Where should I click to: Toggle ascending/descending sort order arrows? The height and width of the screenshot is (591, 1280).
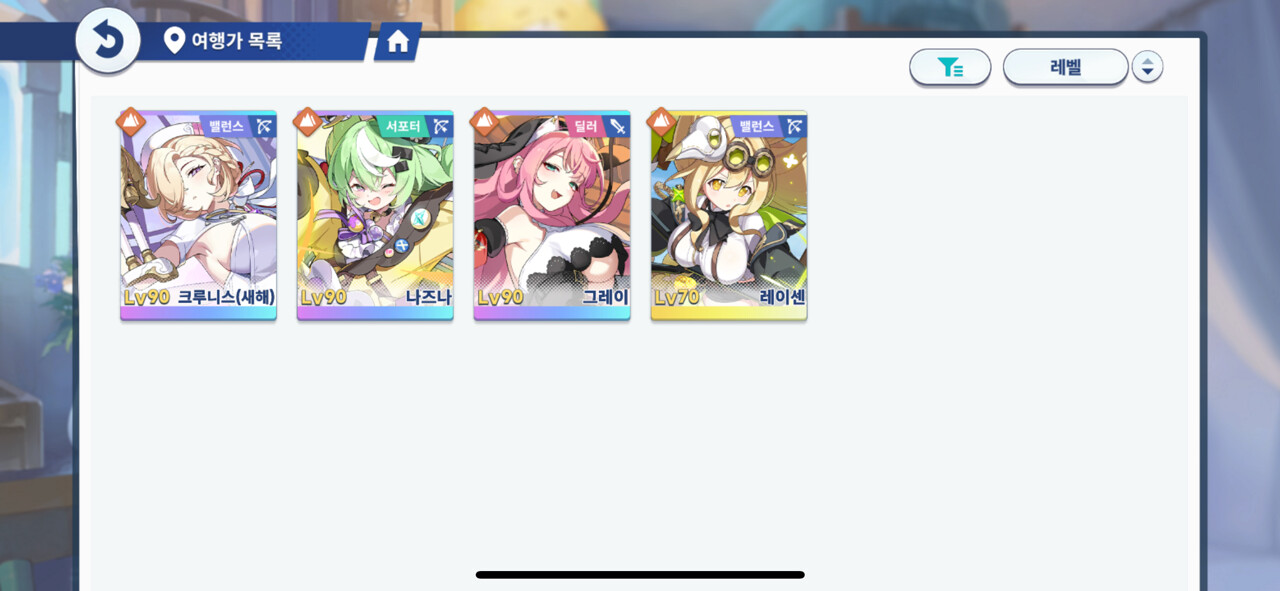[x=1147, y=67]
